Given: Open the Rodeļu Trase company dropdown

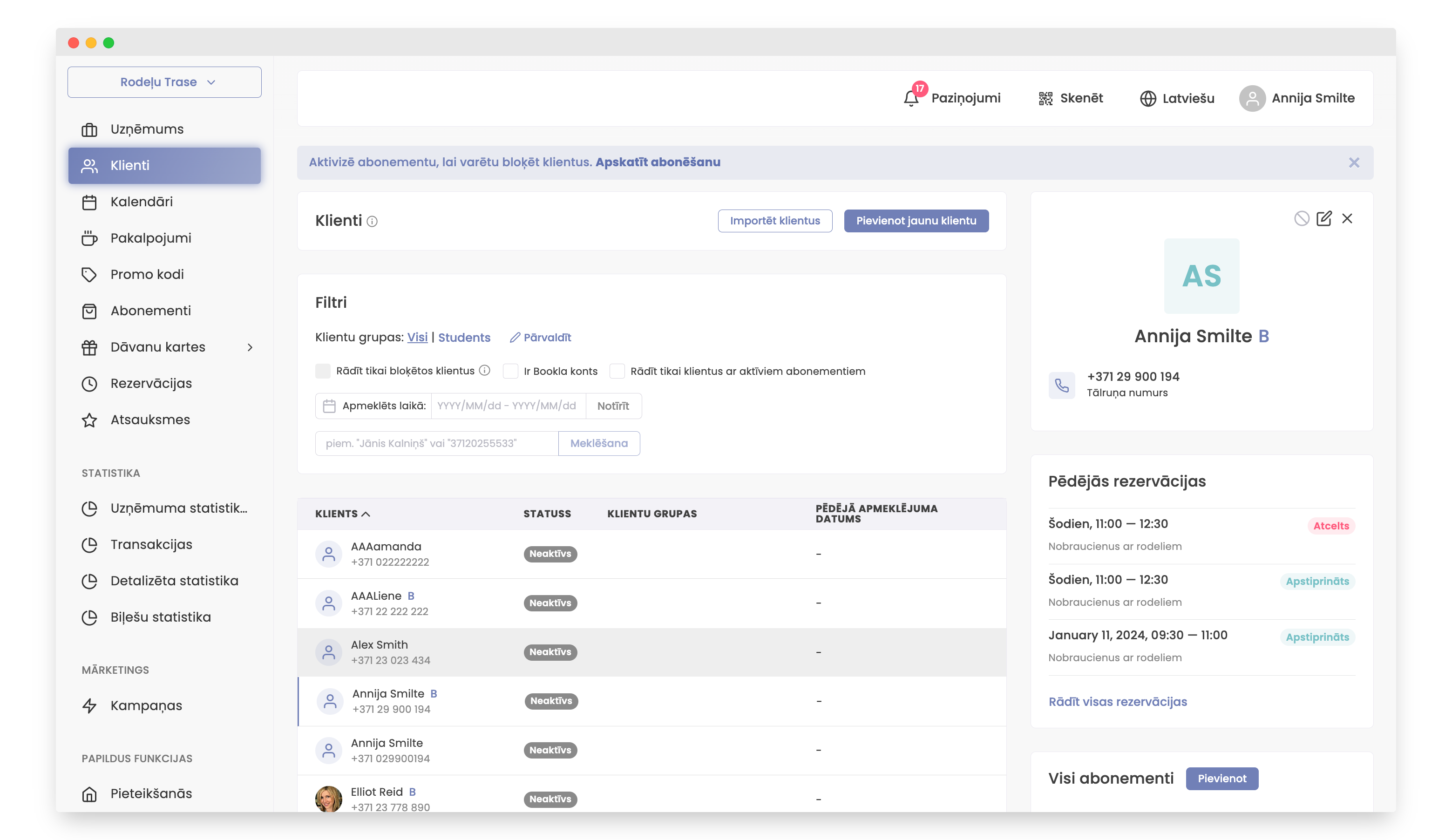Looking at the screenshot, I should point(164,82).
